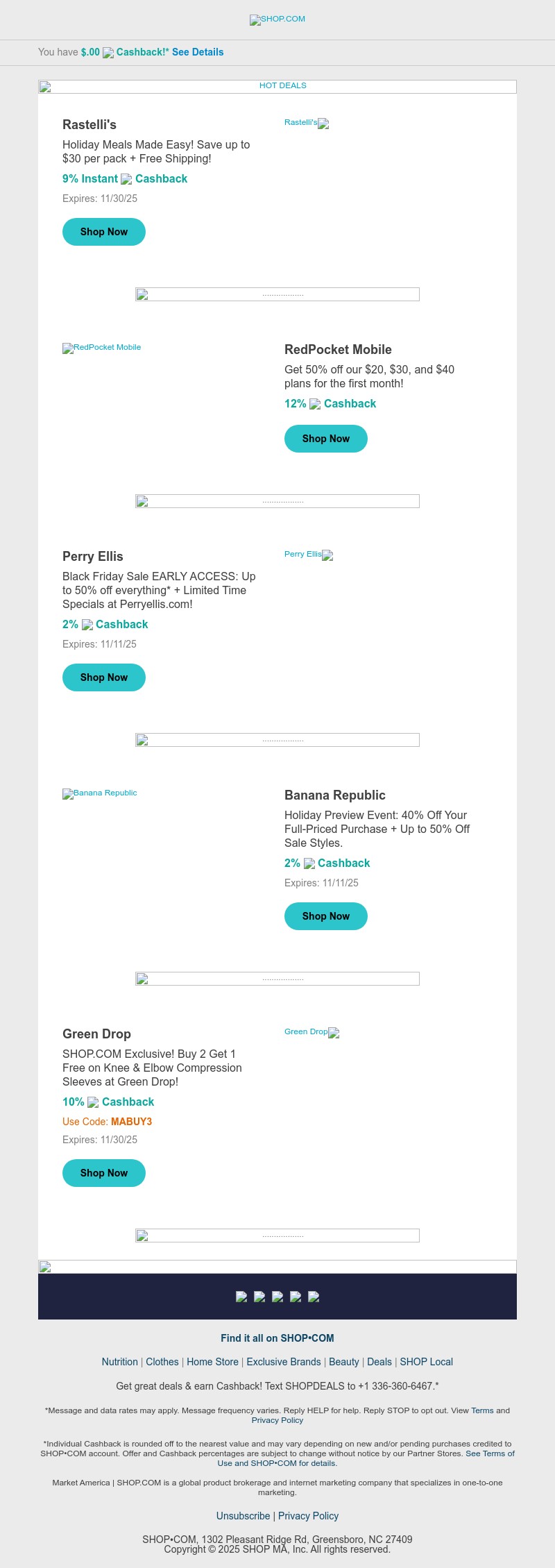Open the See Details cashback link
The image size is (555, 1568).
click(x=198, y=52)
